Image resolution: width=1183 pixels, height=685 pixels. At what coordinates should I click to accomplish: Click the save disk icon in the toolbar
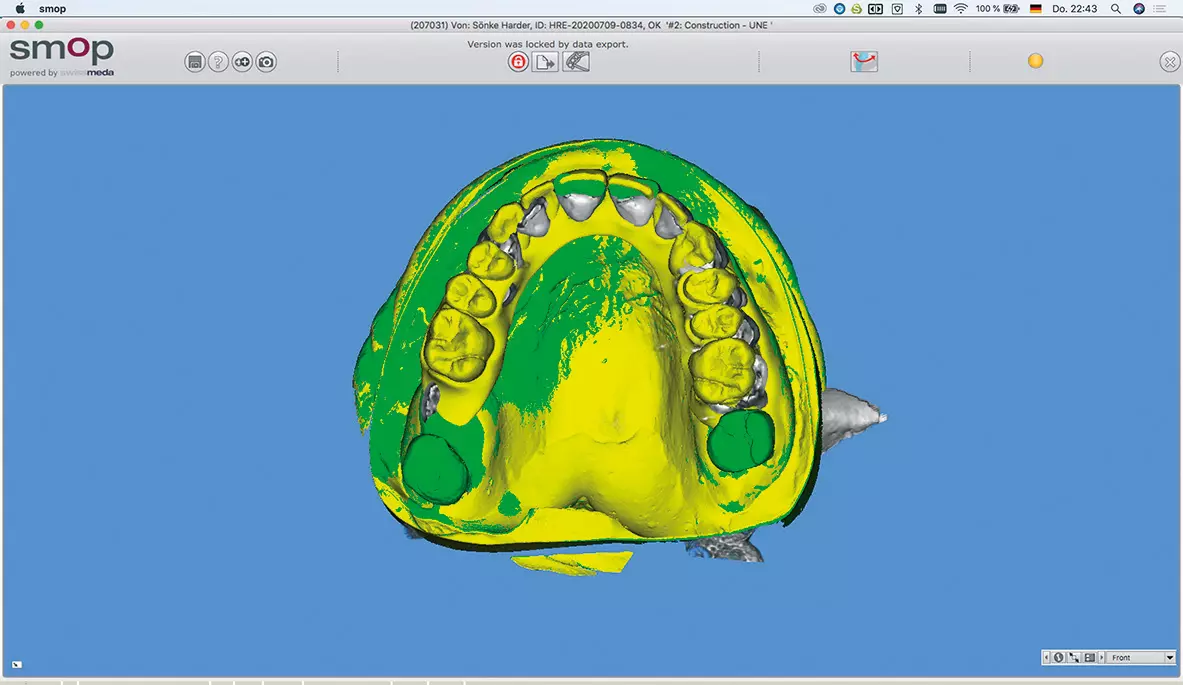195,62
